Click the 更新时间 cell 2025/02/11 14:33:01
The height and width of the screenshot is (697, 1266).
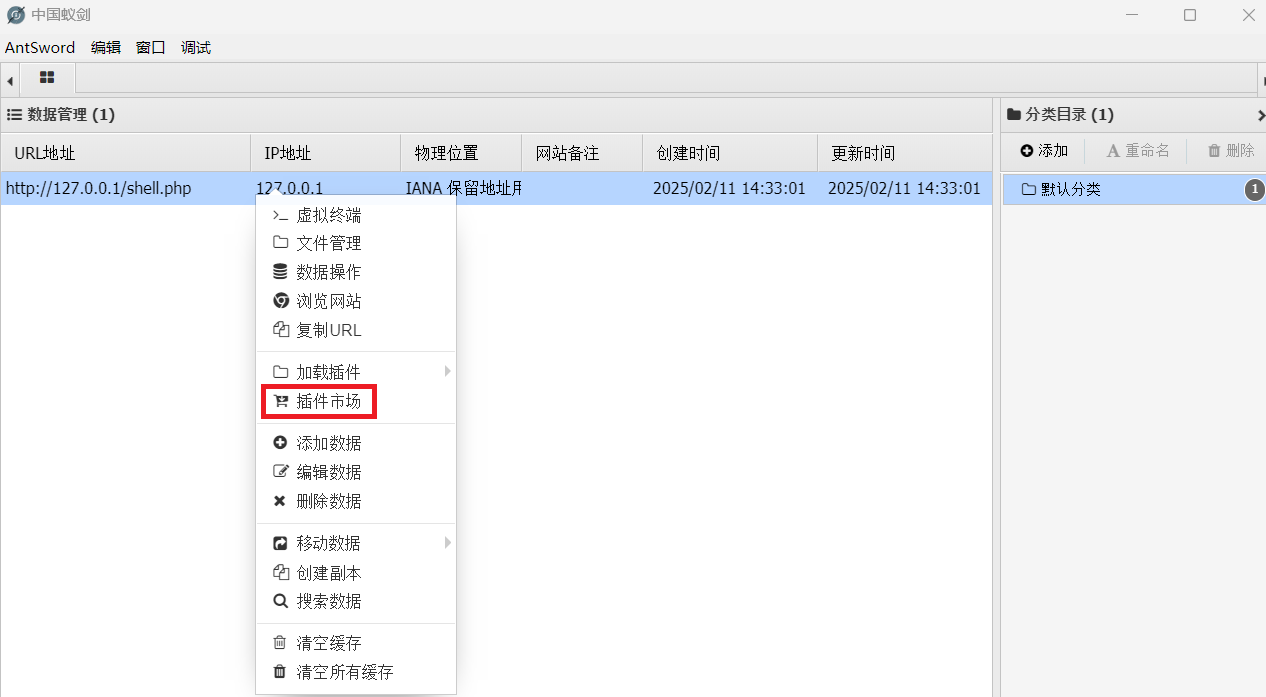click(x=904, y=188)
